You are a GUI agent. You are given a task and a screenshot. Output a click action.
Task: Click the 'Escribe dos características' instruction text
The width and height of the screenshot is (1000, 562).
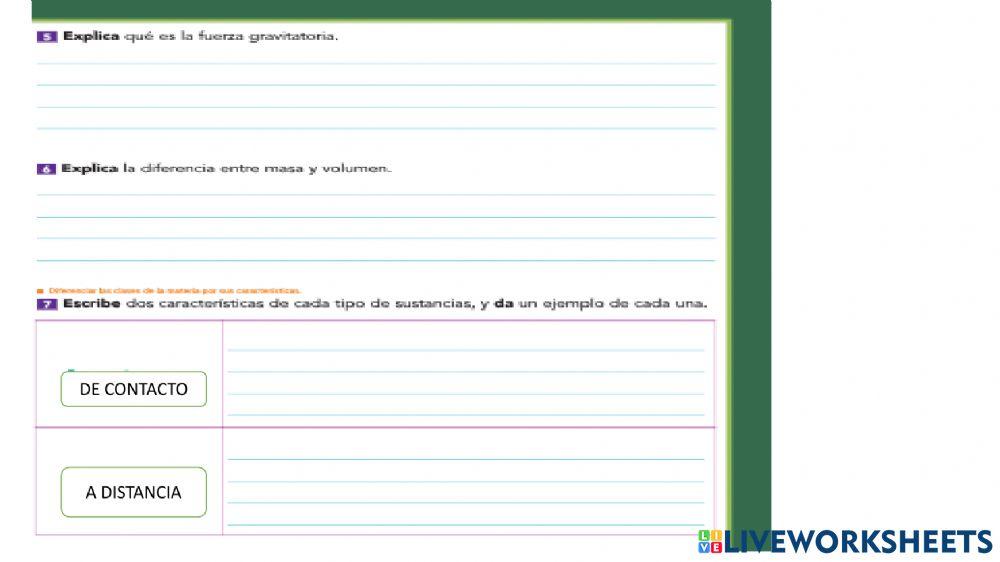coord(385,304)
